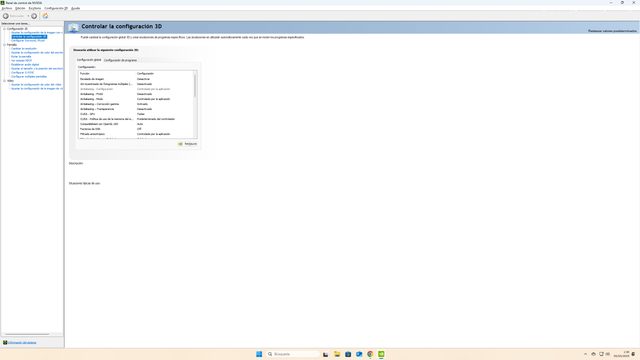
Task: Click the Home icon in toolbar
Action: [x=45, y=16]
